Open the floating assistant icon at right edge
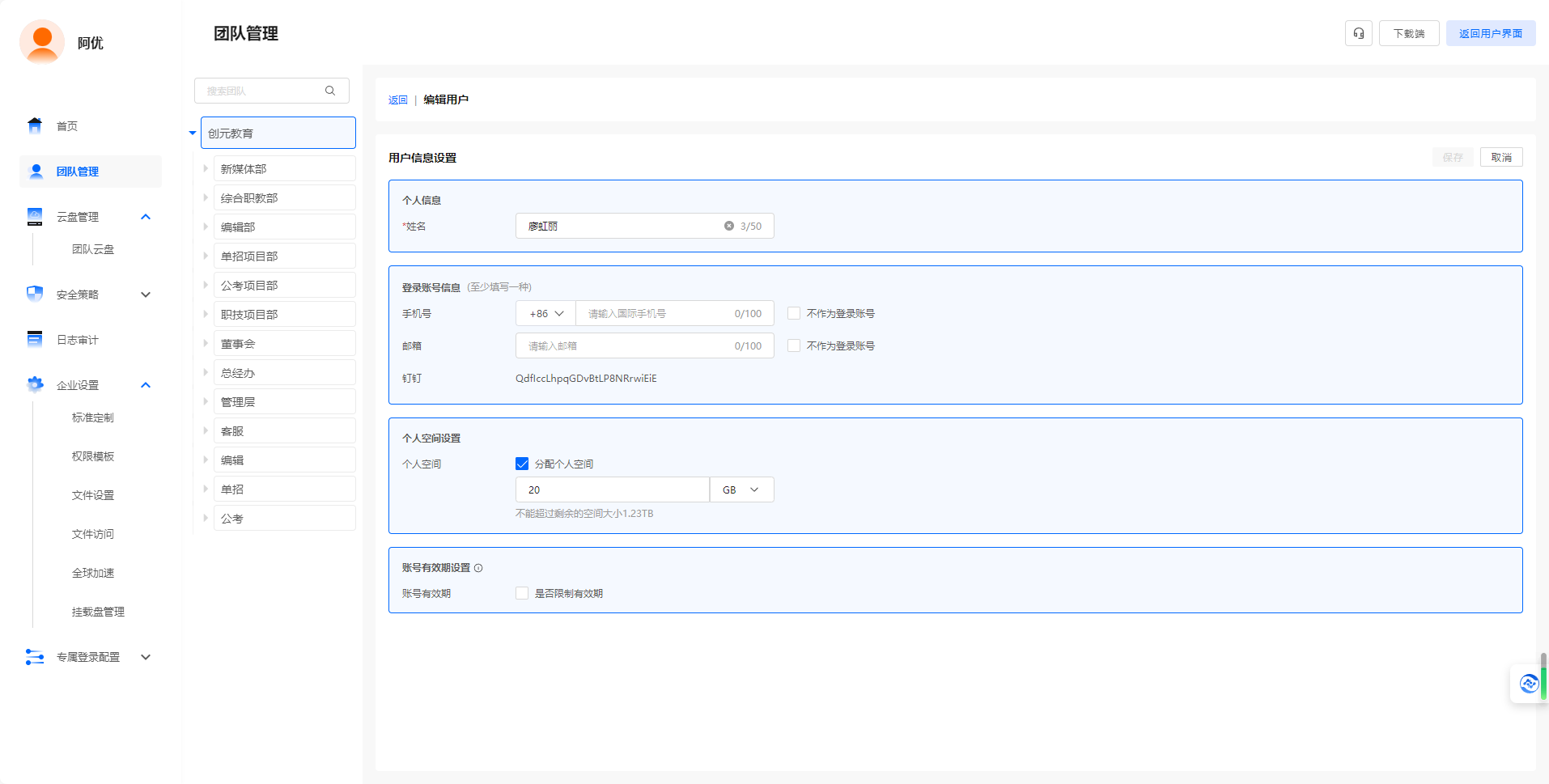Screen dimensions: 1549x784 point(1528,684)
